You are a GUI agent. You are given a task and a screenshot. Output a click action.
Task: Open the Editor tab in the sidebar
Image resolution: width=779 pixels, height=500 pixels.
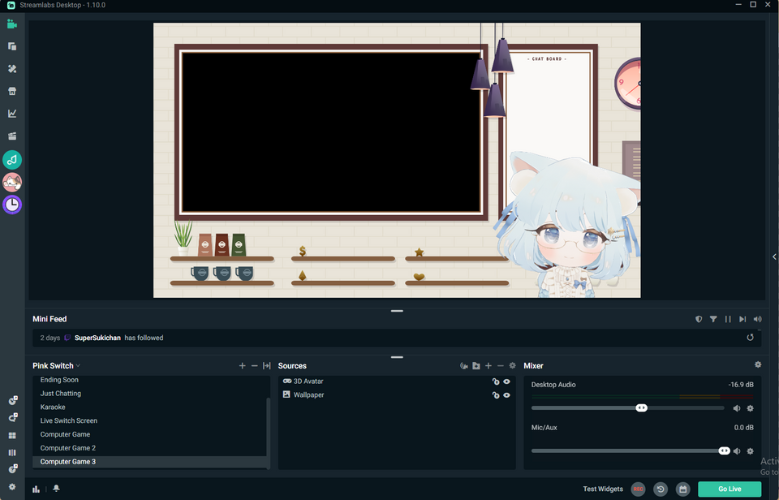(12, 24)
